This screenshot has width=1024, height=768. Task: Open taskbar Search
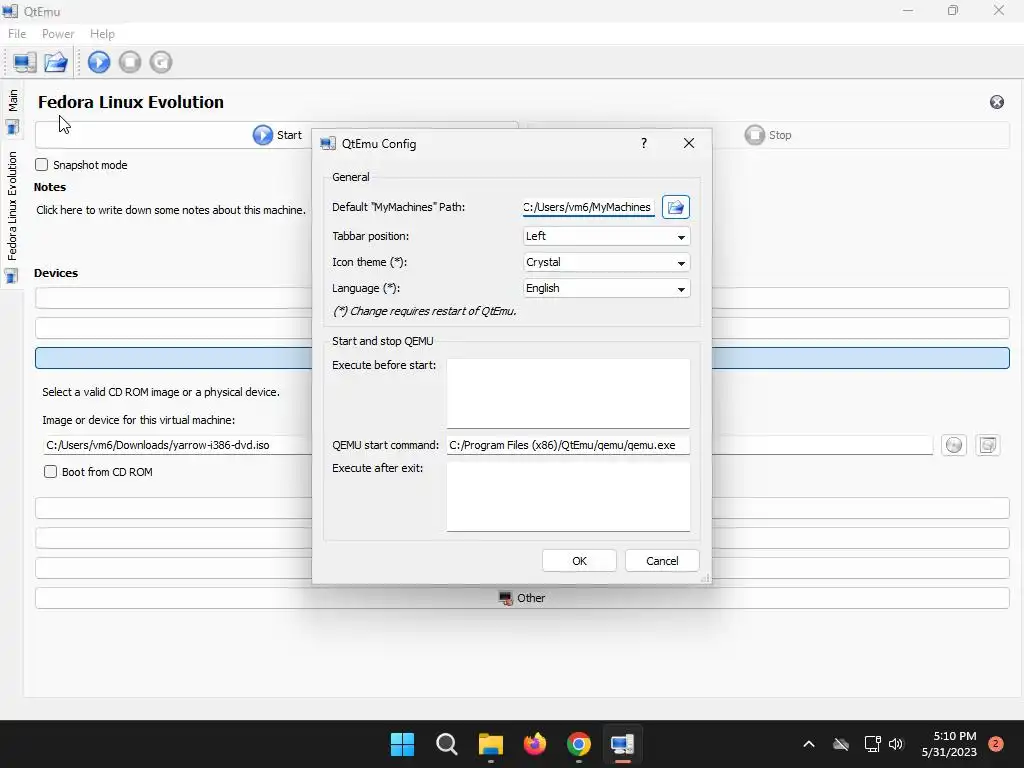click(447, 744)
